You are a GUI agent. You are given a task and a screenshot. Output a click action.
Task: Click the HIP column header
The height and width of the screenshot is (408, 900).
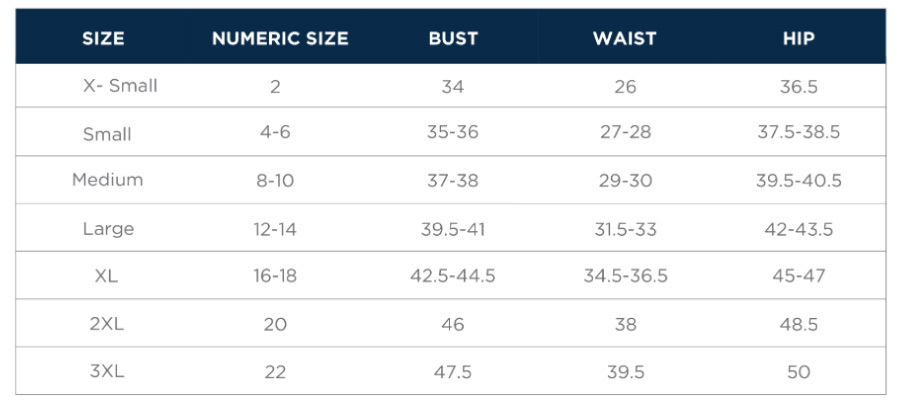pos(798,39)
